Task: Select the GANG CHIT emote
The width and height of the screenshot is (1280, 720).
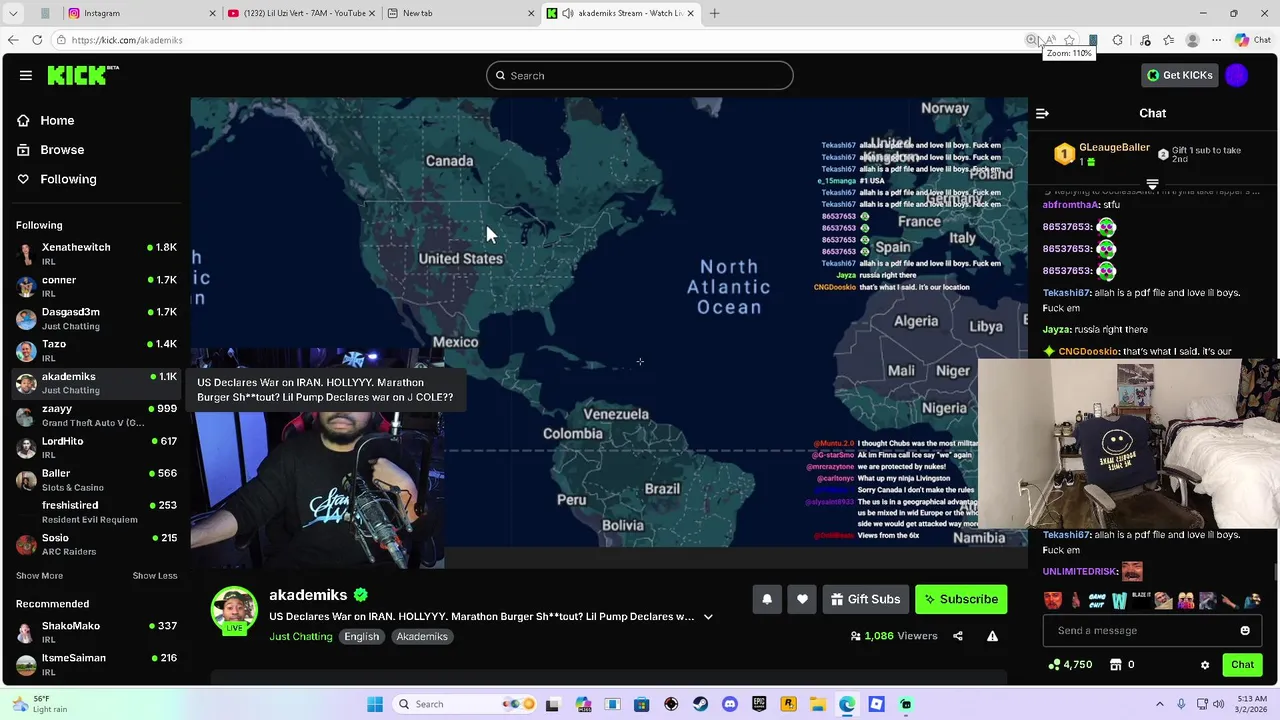Action: [x=1097, y=601]
